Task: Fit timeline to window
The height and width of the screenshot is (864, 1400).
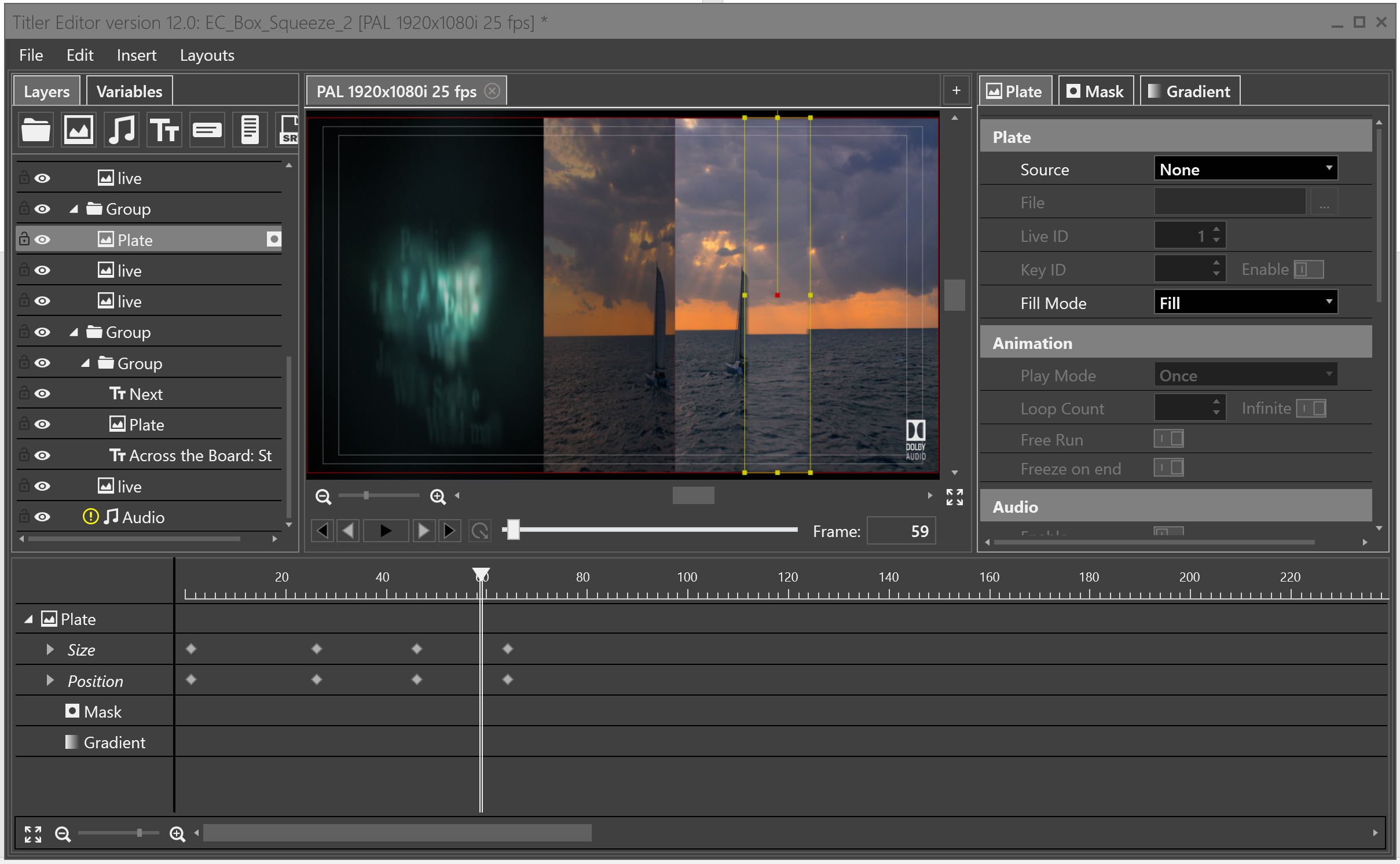Action: tap(33, 834)
